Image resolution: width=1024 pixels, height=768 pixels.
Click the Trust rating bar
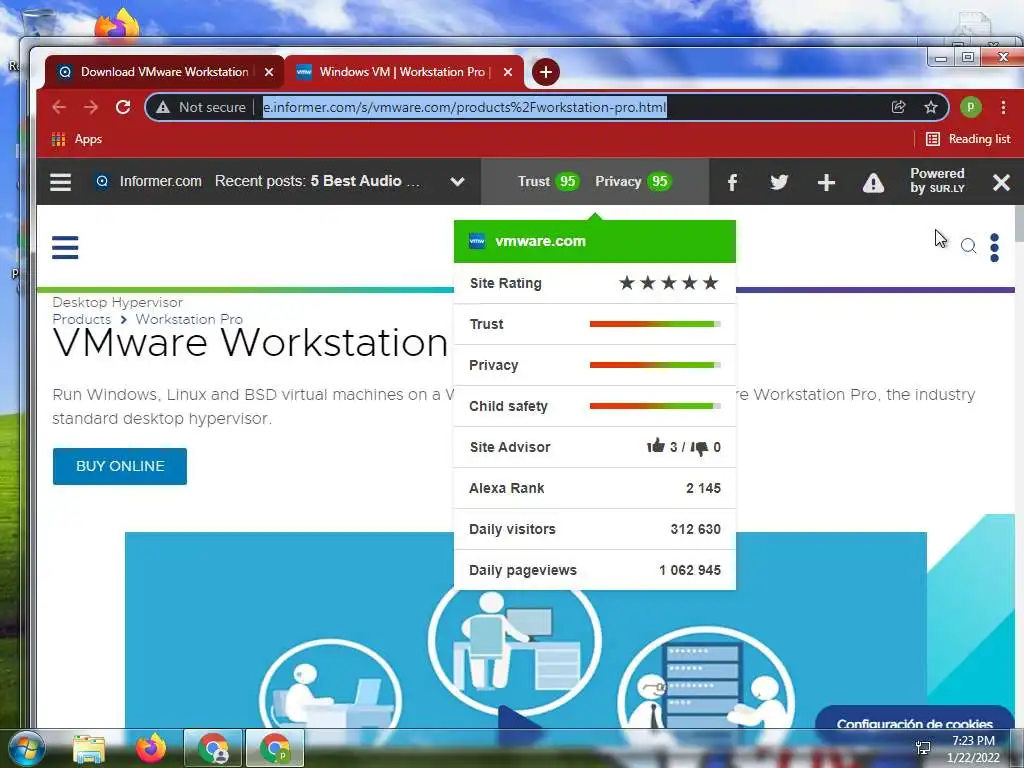click(655, 324)
